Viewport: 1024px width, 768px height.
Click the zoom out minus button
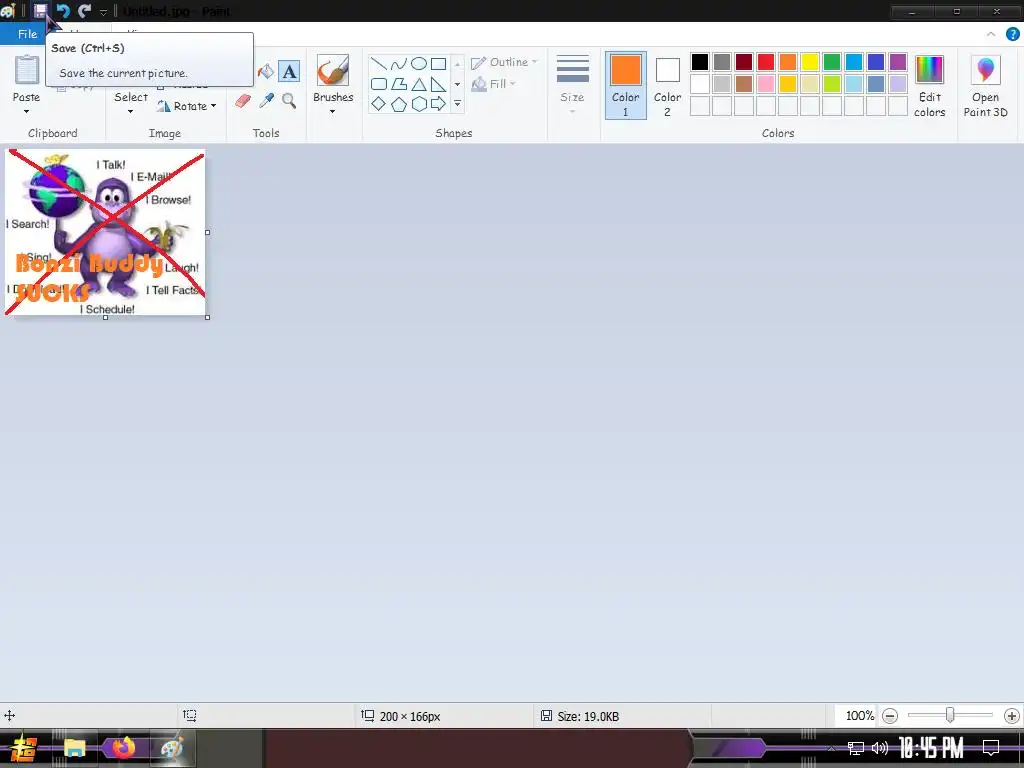coord(889,716)
